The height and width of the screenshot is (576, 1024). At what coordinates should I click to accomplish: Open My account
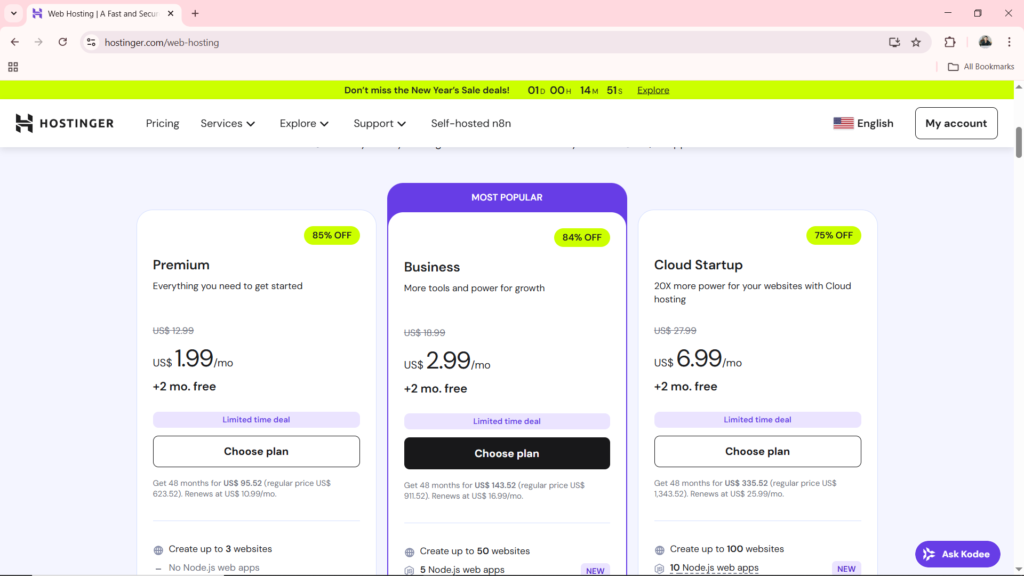(x=956, y=122)
